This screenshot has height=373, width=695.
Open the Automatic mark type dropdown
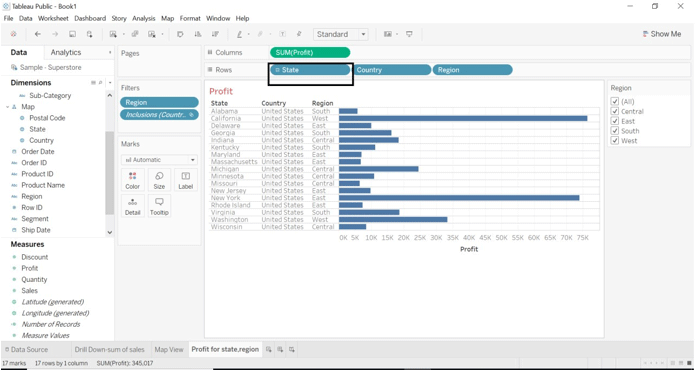point(160,159)
